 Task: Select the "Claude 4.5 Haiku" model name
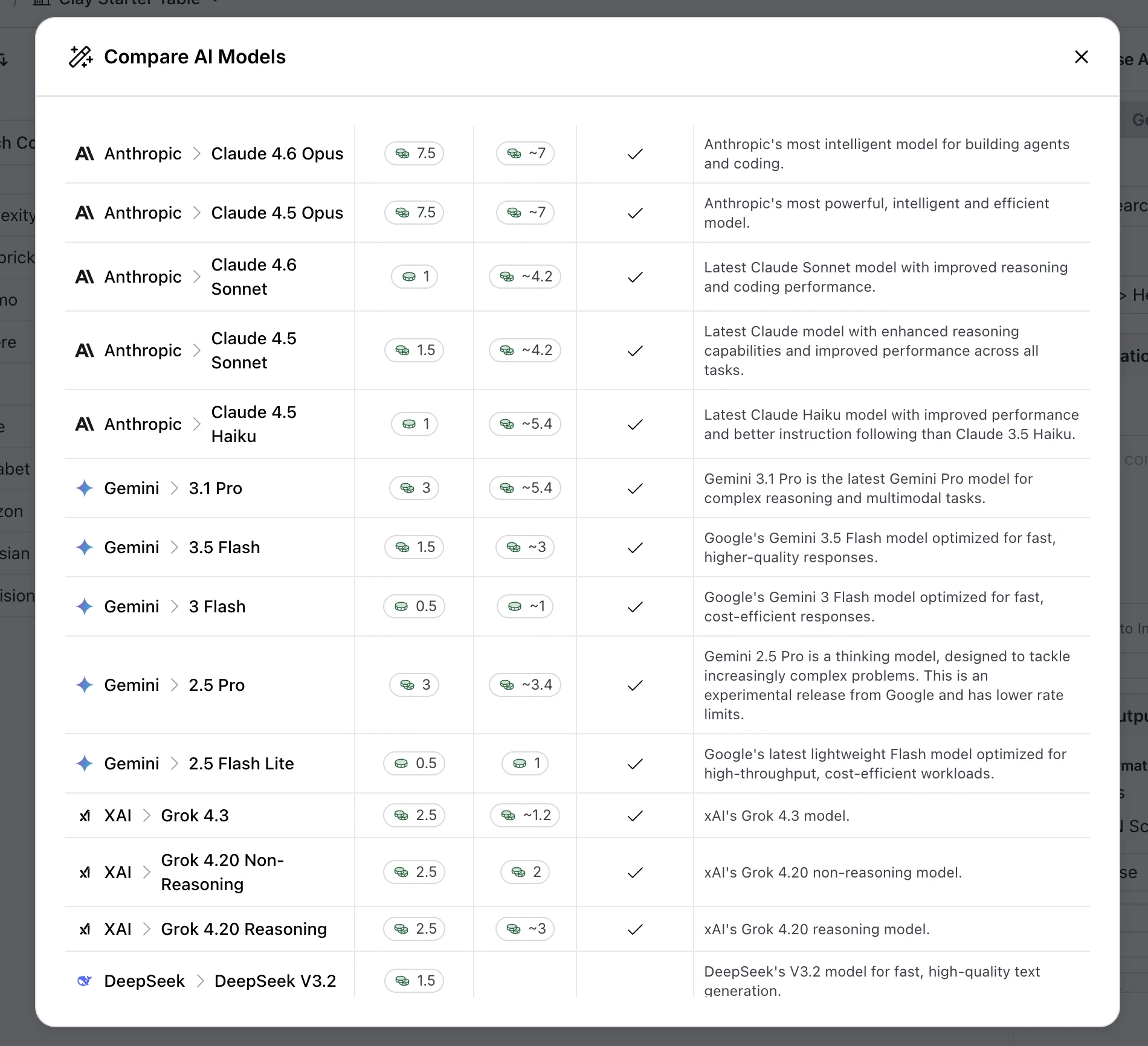click(x=254, y=424)
